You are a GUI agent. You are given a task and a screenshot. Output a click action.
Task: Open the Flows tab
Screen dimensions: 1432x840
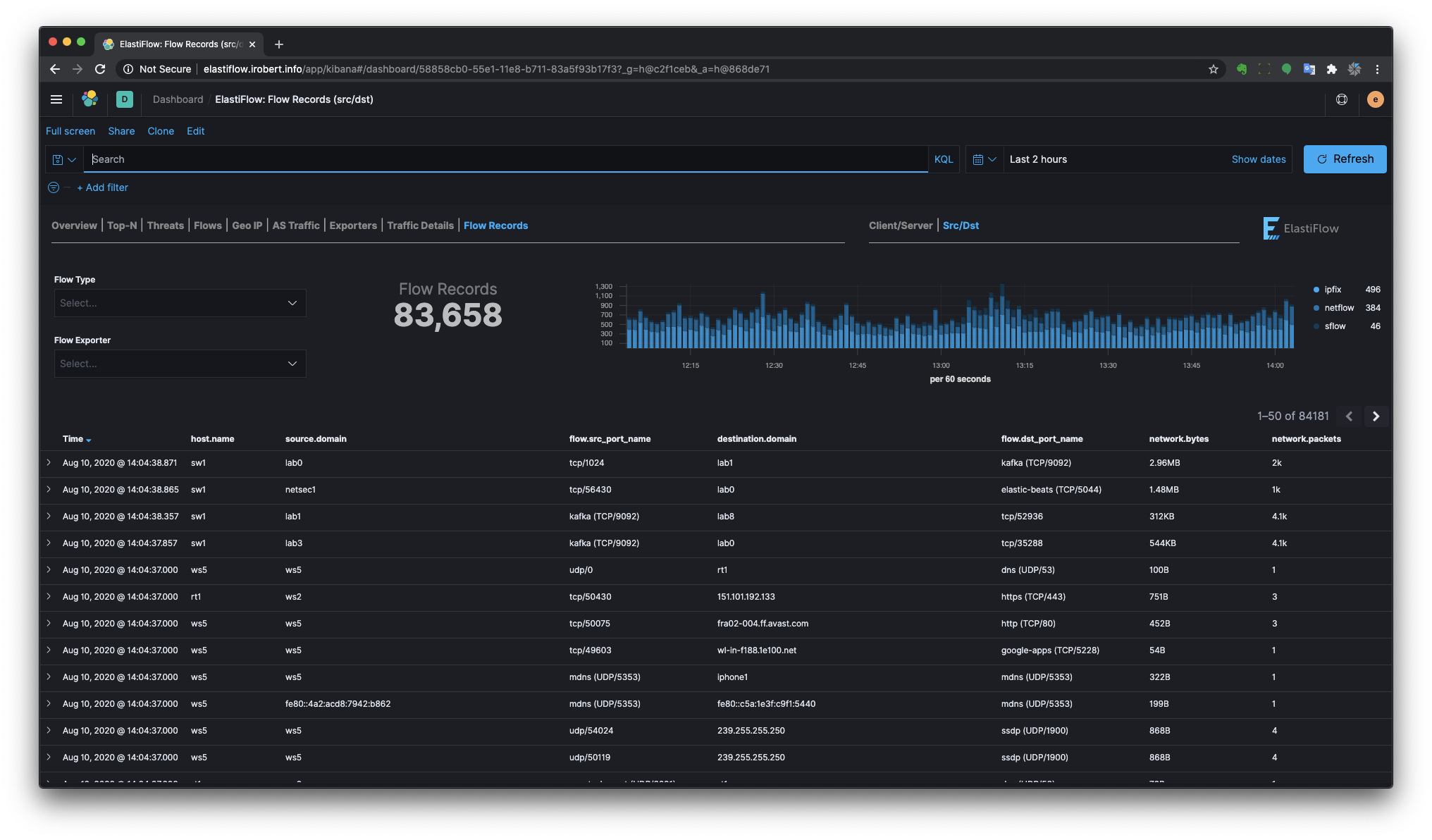pos(208,226)
